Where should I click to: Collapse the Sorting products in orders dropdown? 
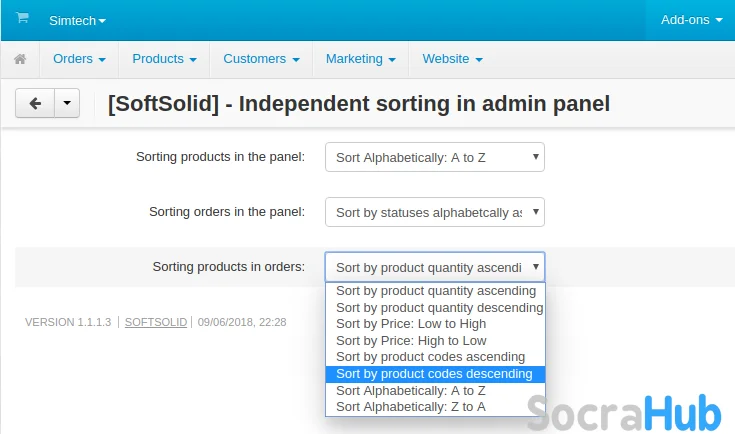(x=434, y=267)
